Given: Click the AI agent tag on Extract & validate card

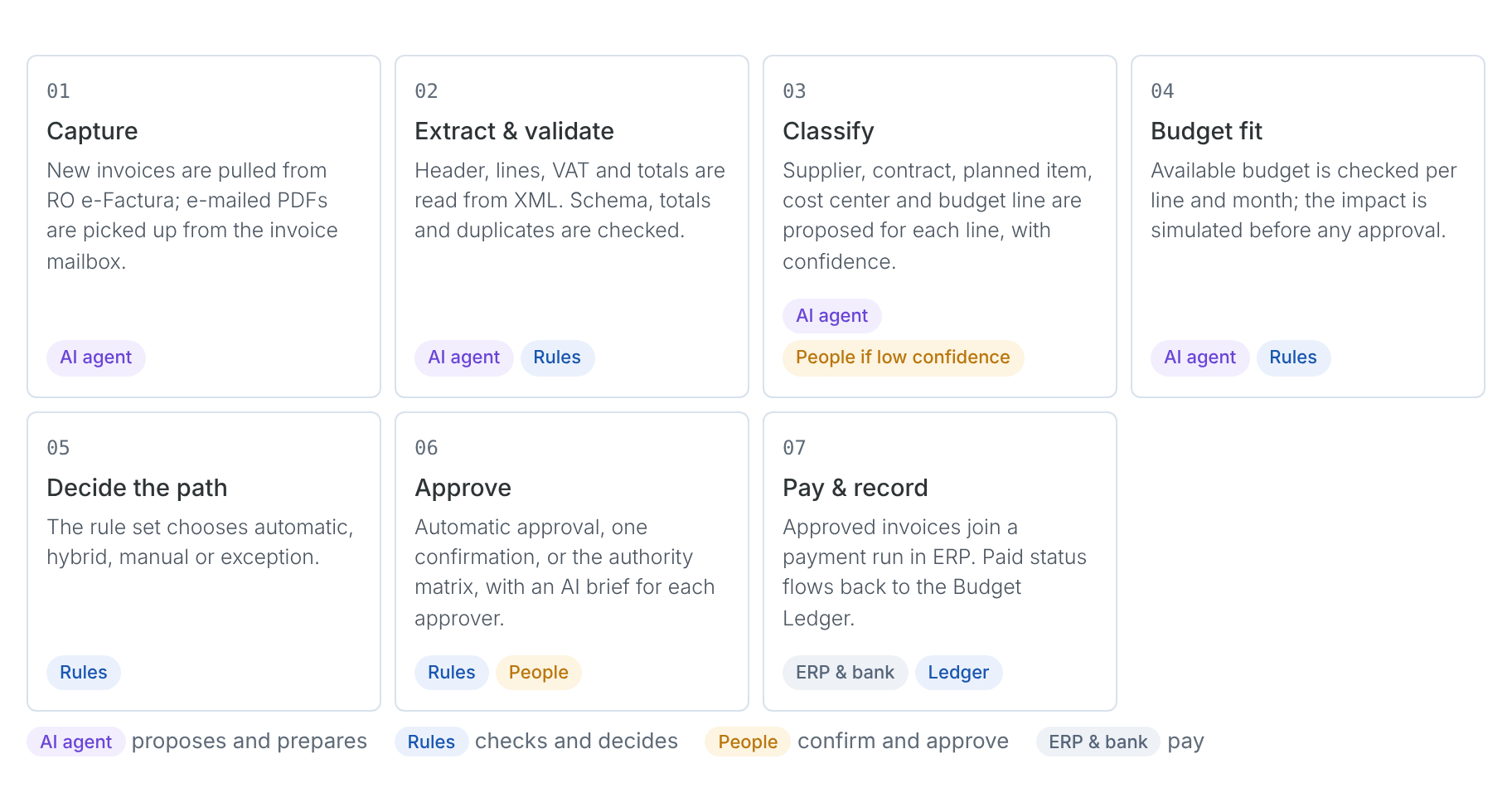Looking at the screenshot, I should click(x=464, y=358).
